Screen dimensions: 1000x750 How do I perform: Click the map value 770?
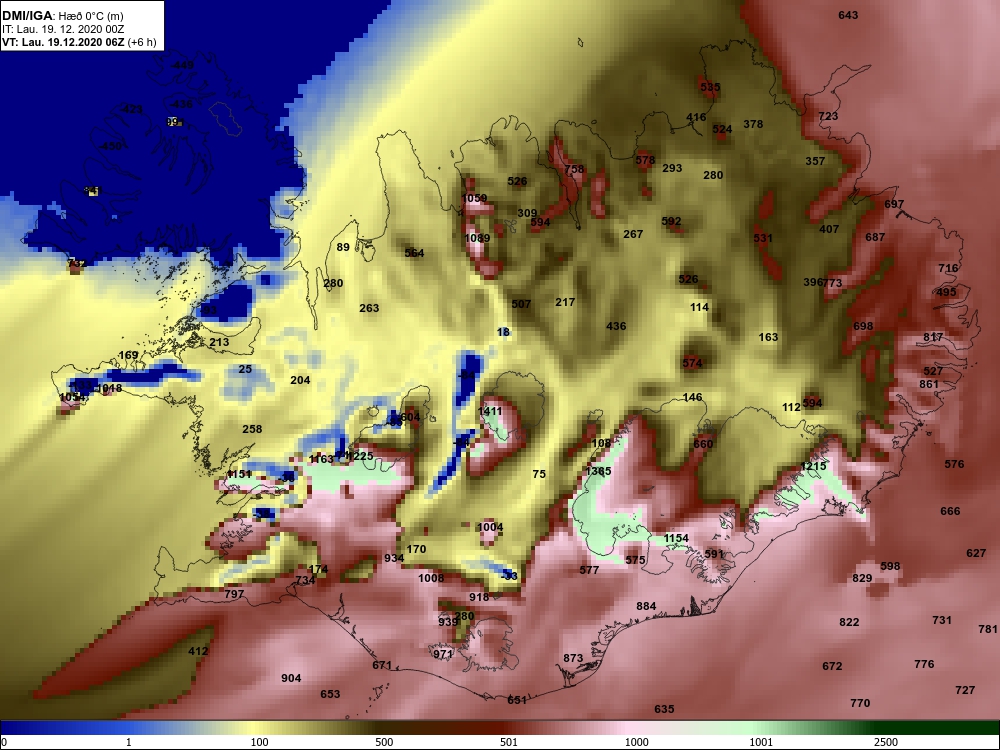coord(860,703)
